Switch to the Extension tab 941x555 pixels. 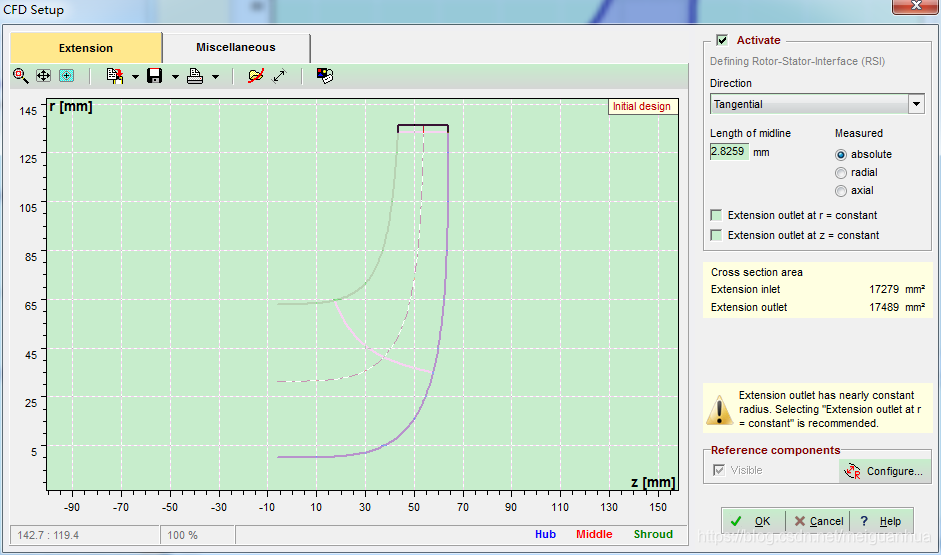click(x=86, y=48)
